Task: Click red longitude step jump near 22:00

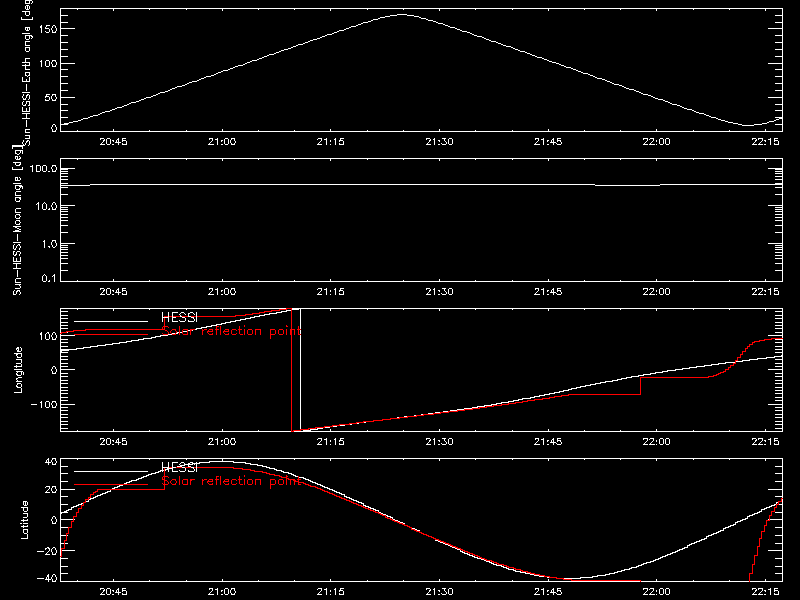Action: pyautogui.click(x=640, y=386)
